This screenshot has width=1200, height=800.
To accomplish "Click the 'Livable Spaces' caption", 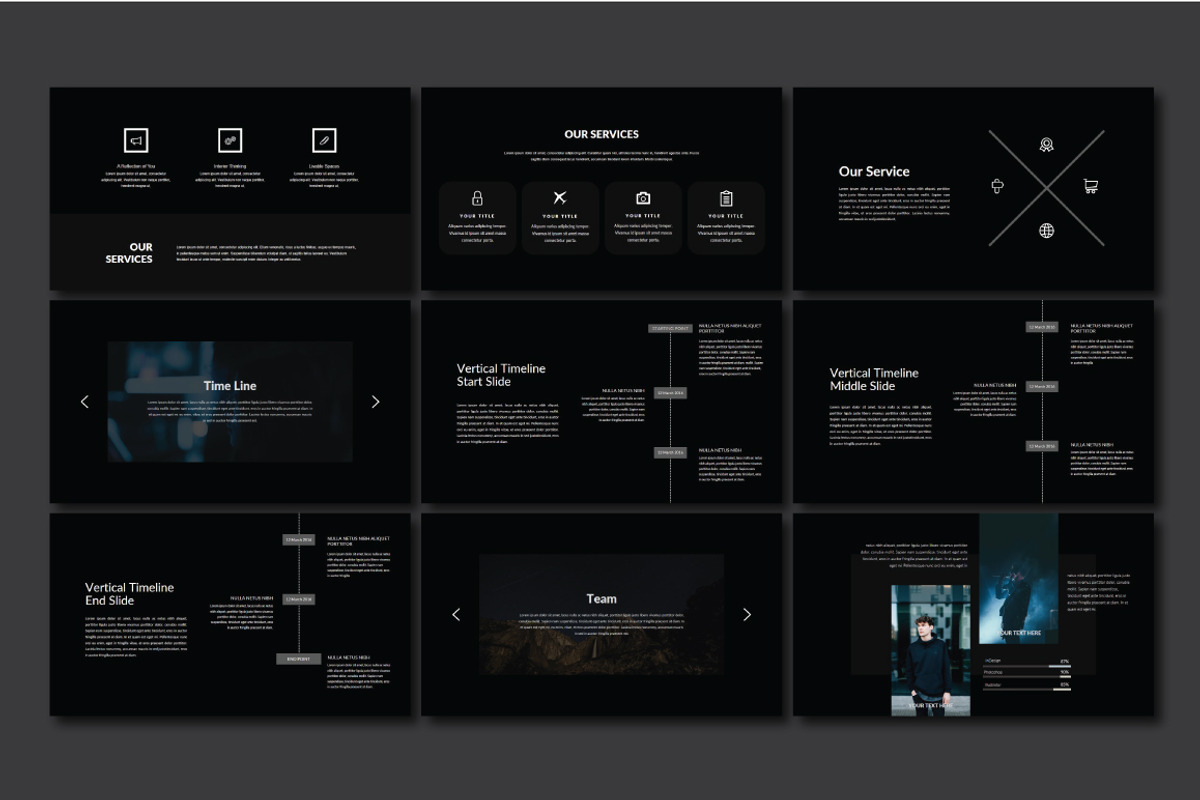I will coord(323,166).
